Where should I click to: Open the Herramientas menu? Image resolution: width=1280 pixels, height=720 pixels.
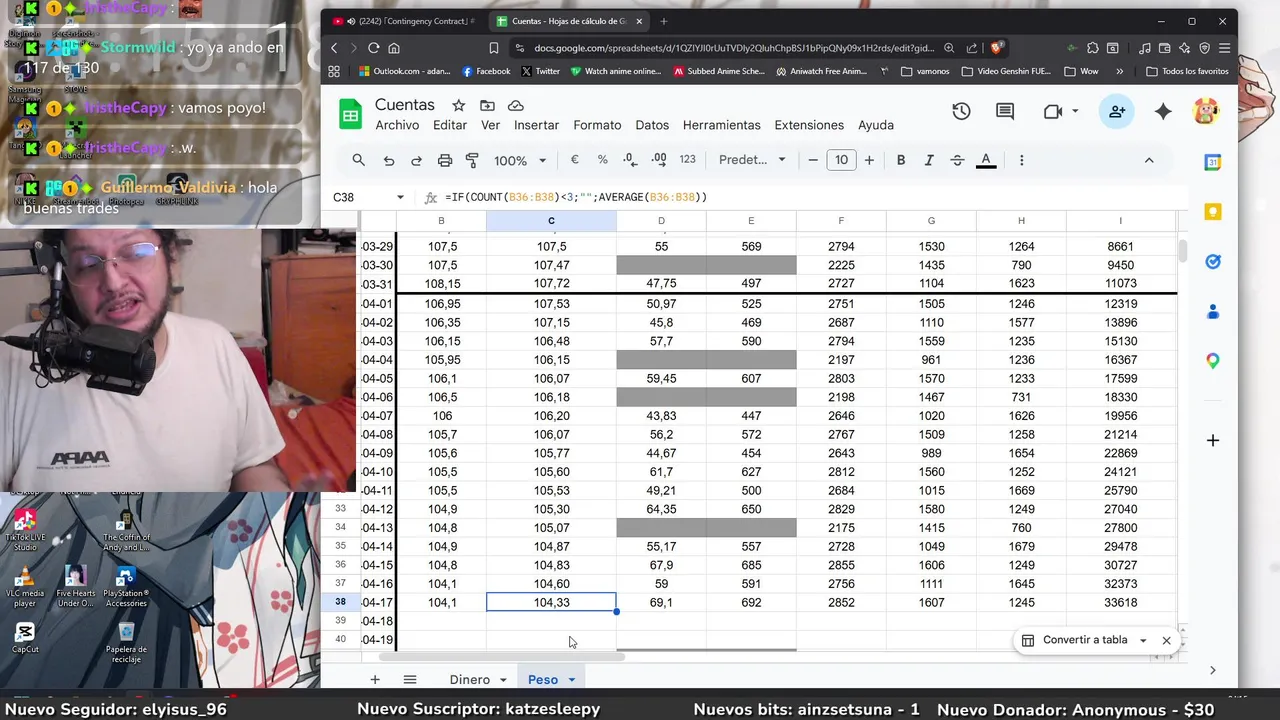722,125
